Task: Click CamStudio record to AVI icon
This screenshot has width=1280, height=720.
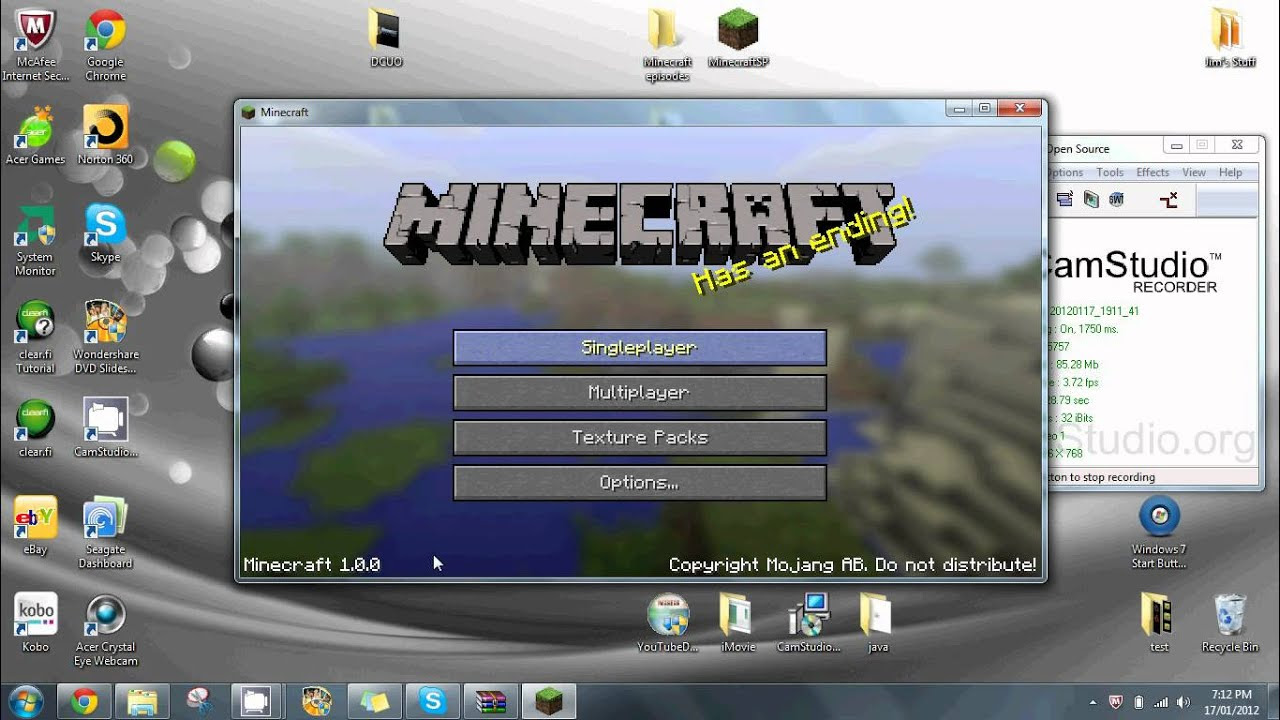Action: pos(1091,200)
